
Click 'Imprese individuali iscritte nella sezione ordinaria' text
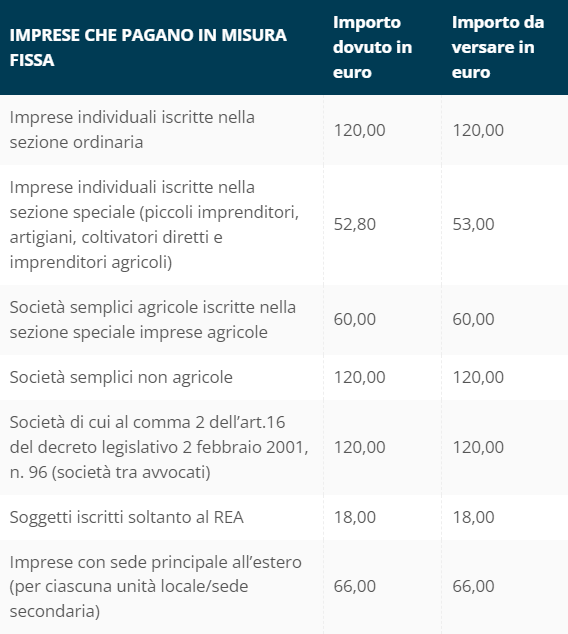pos(132,130)
